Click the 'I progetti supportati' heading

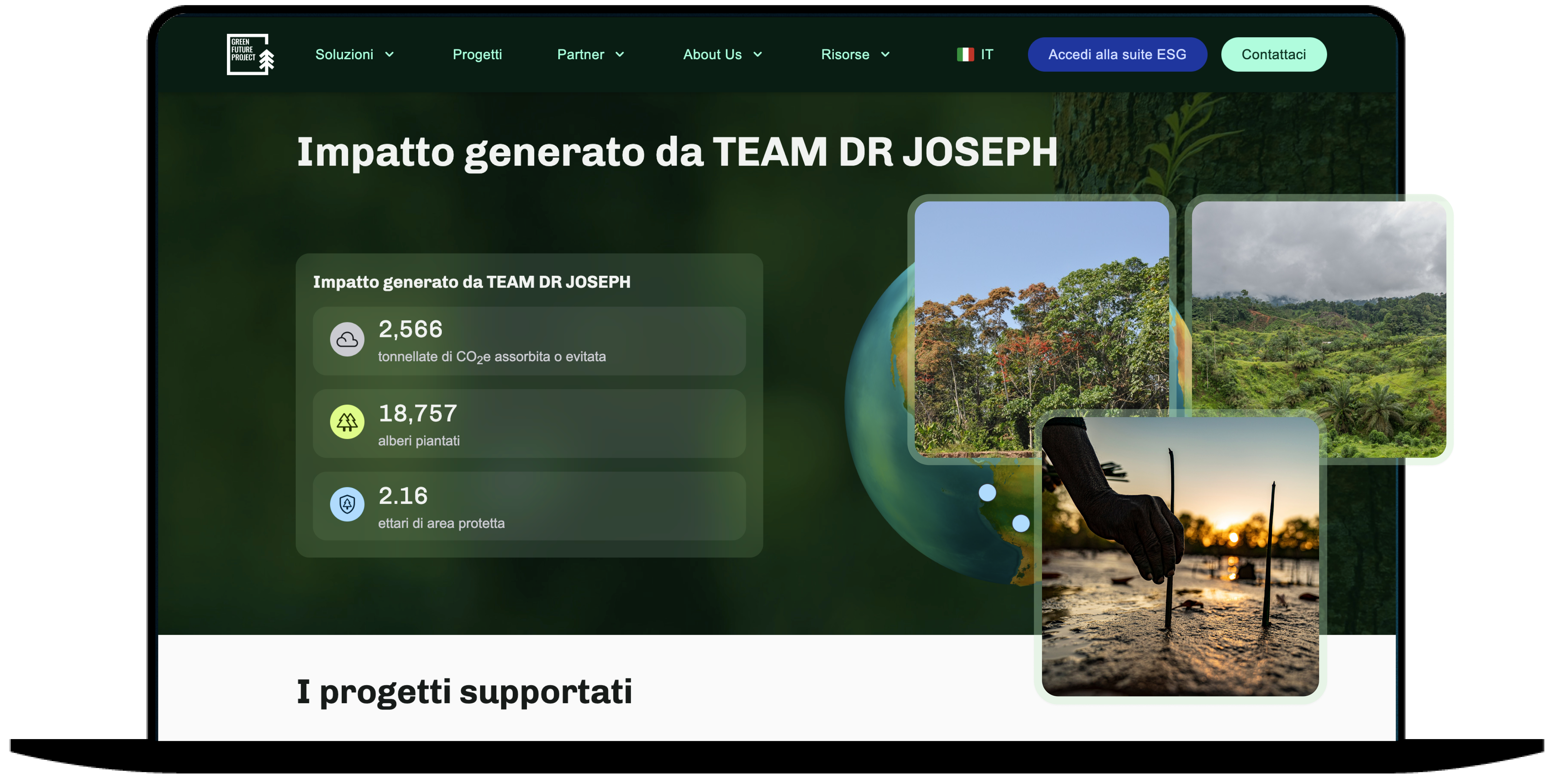click(x=464, y=692)
